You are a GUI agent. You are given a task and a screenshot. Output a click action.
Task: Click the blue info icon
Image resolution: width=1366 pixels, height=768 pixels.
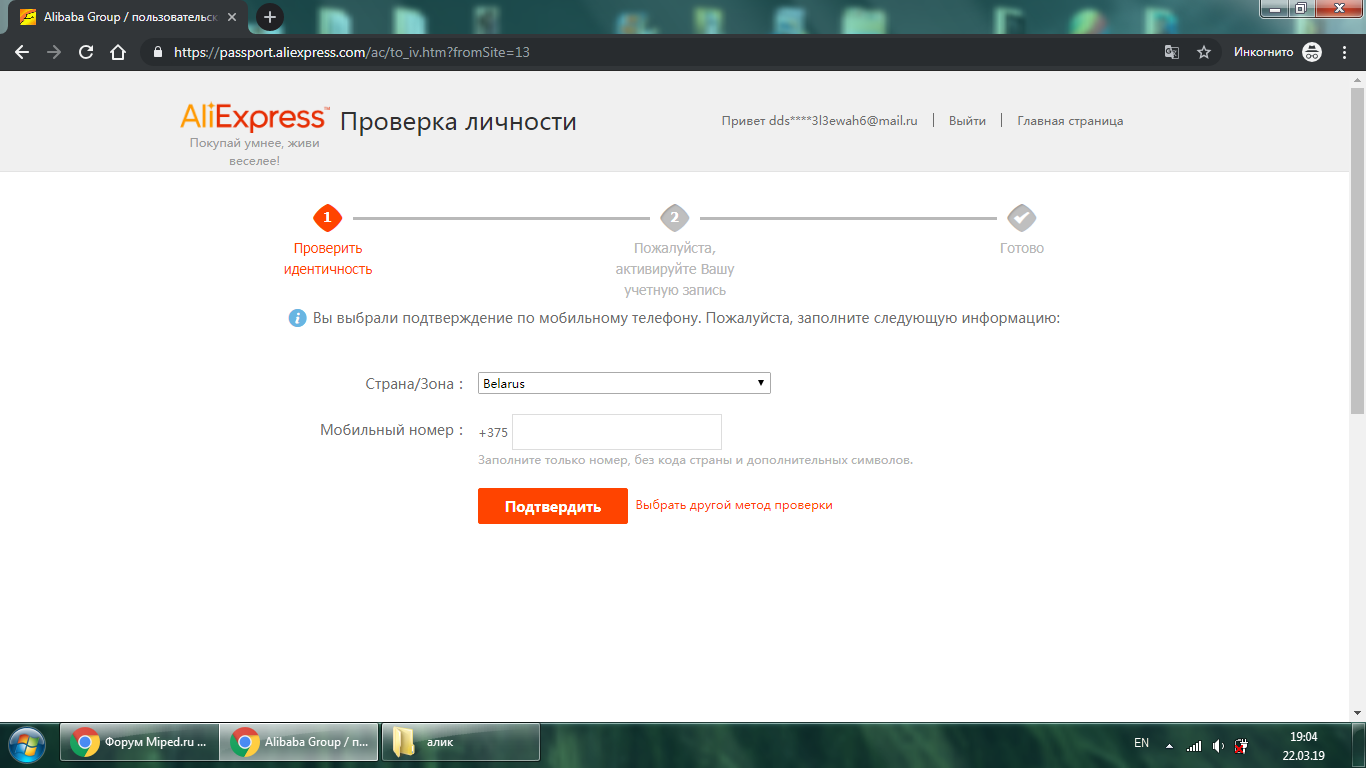297,319
